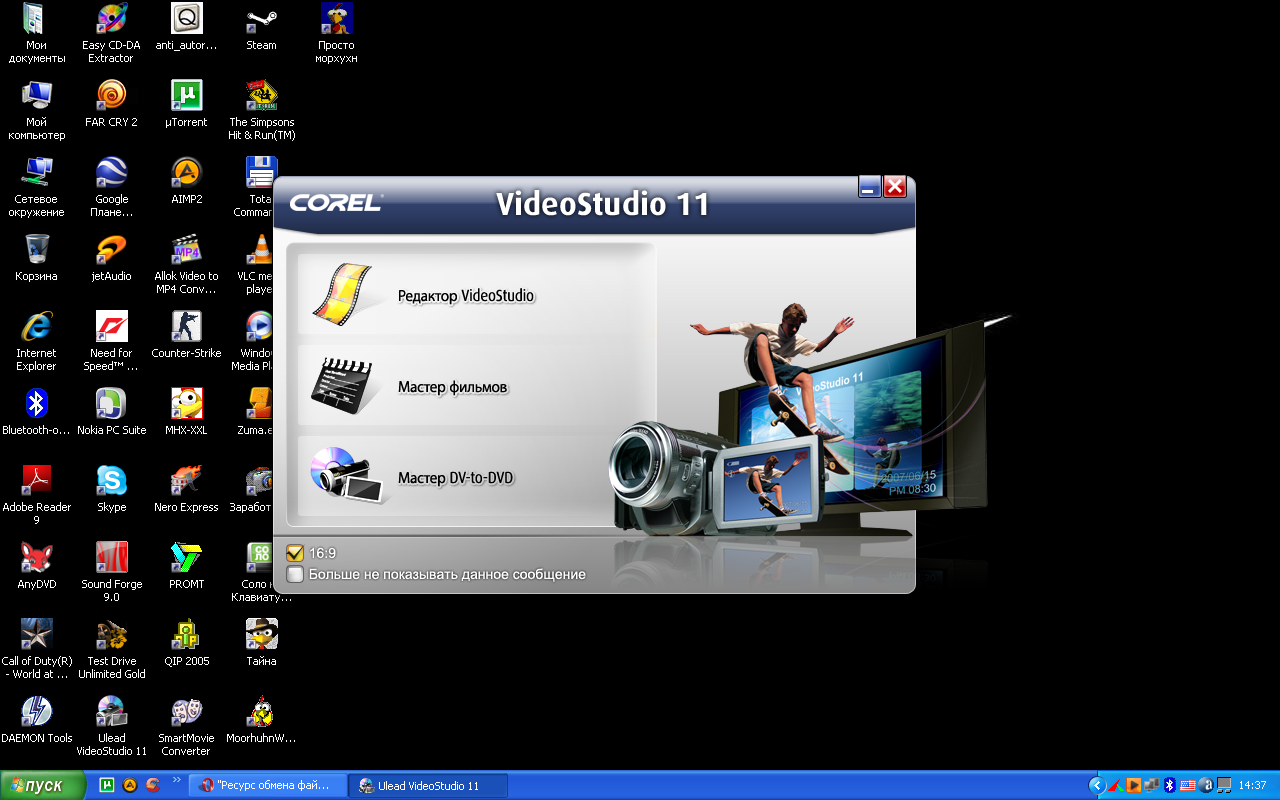This screenshot has height=800, width=1280.
Task: Open Мои документы desktop icon
Action: pos(36,34)
